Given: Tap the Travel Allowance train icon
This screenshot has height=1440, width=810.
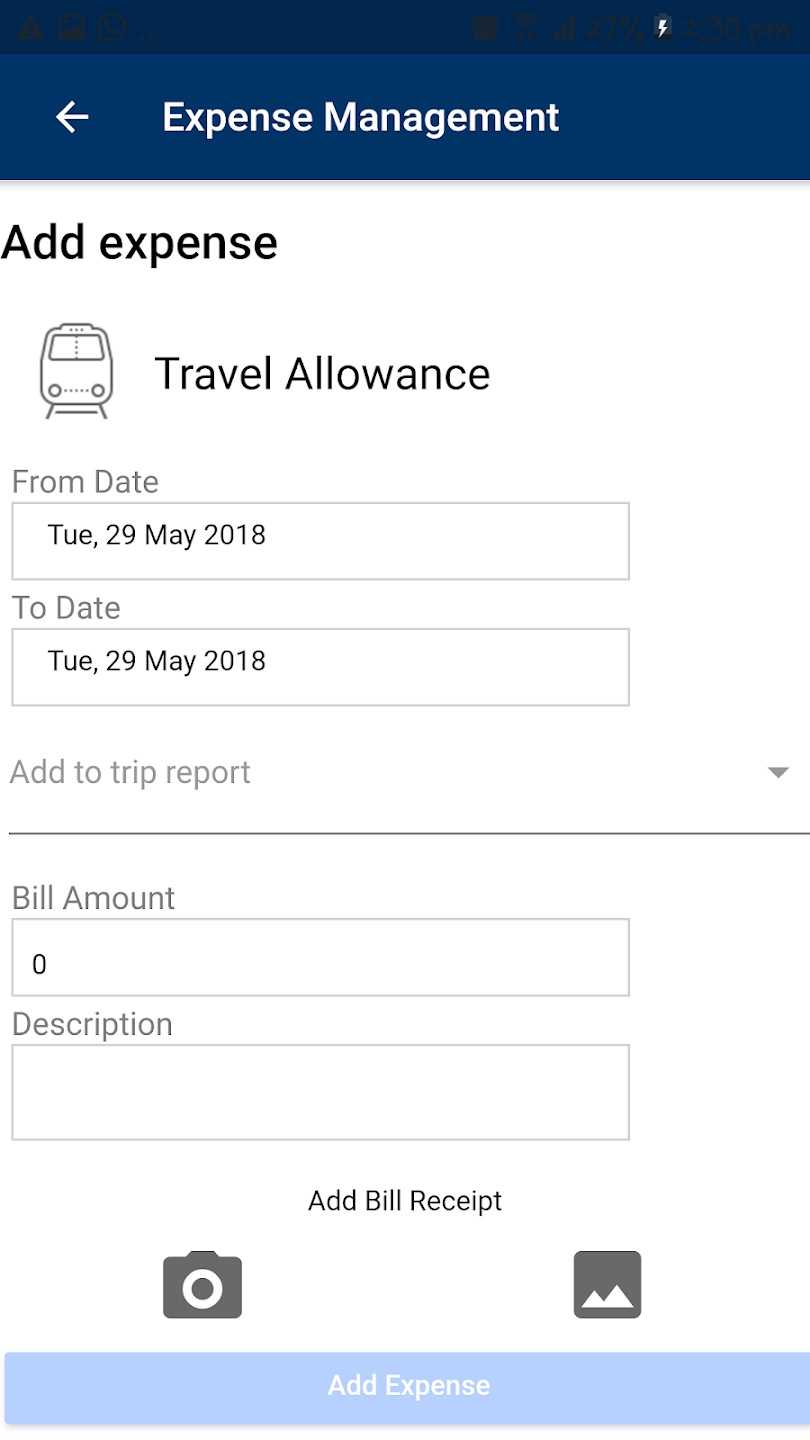Looking at the screenshot, I should pyautogui.click(x=76, y=372).
